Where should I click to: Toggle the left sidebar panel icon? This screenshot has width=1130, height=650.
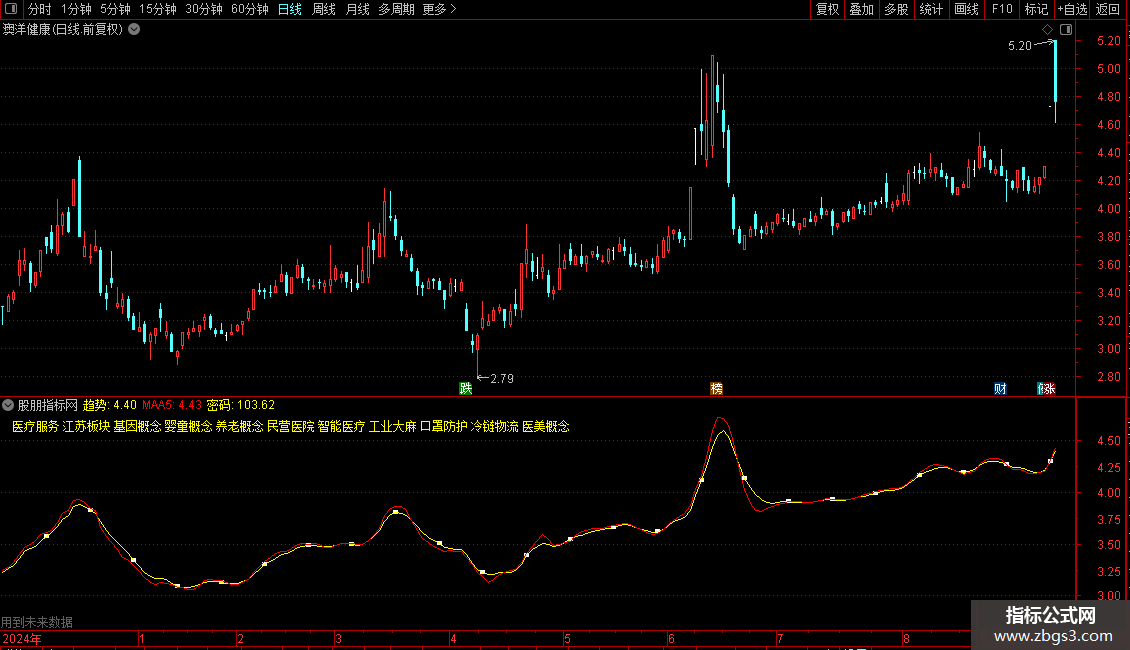click(x=11, y=9)
